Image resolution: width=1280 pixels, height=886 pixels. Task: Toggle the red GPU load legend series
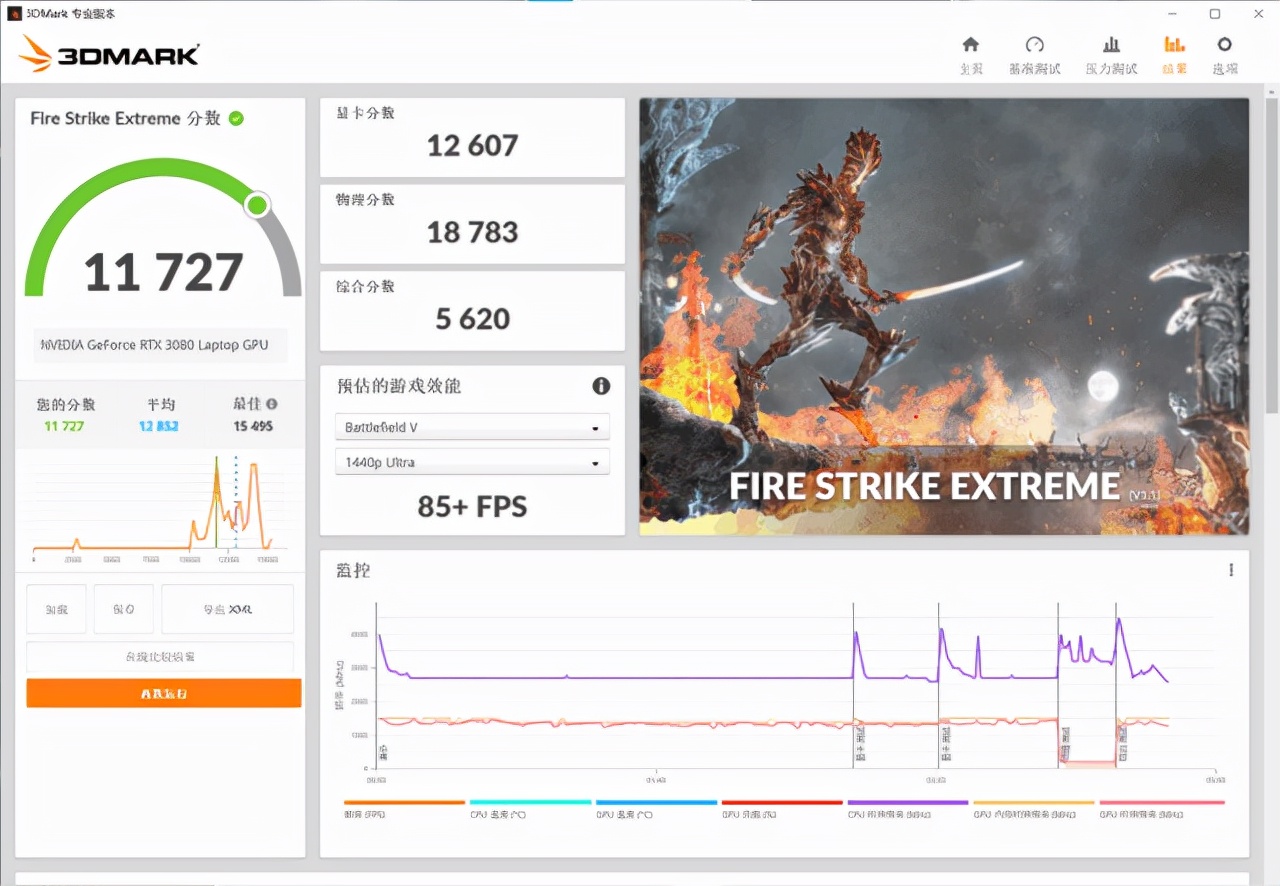[782, 803]
